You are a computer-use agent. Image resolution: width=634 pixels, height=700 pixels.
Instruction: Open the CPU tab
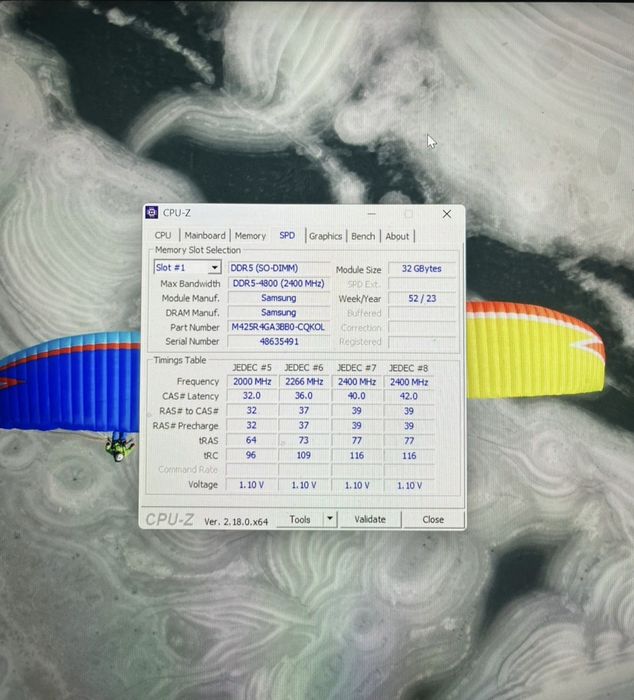[163, 235]
